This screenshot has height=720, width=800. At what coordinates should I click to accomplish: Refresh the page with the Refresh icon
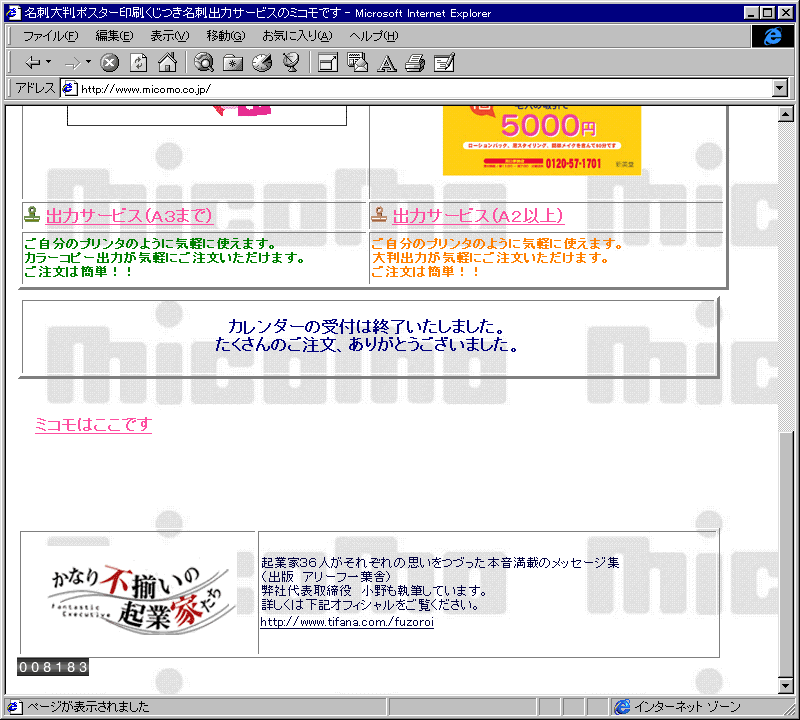coord(138,63)
